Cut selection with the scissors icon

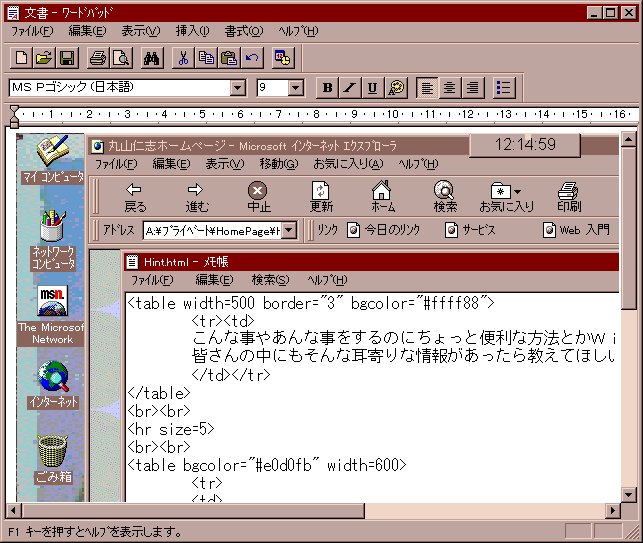(x=183, y=58)
